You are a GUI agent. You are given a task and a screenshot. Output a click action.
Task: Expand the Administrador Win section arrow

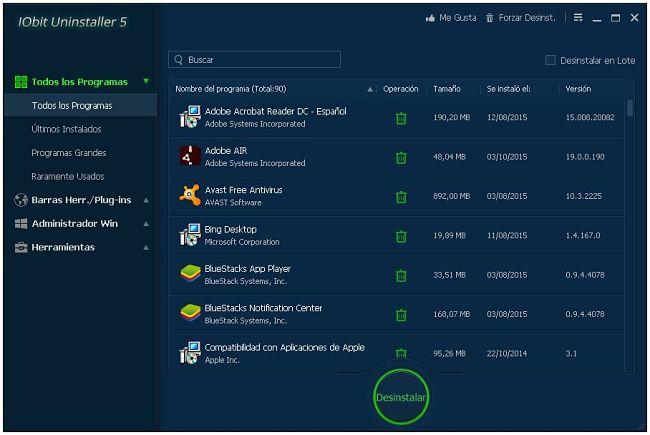146,224
